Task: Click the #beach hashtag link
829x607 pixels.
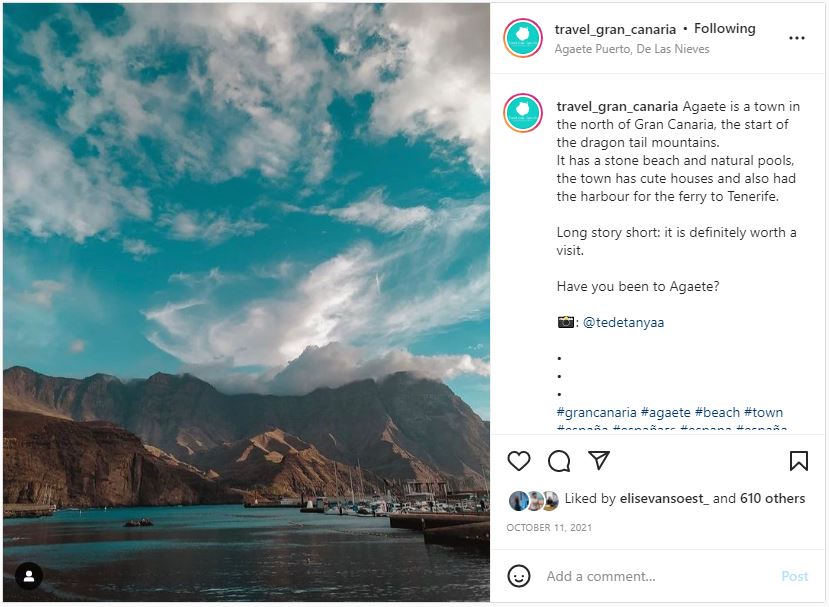Action: 717,412
